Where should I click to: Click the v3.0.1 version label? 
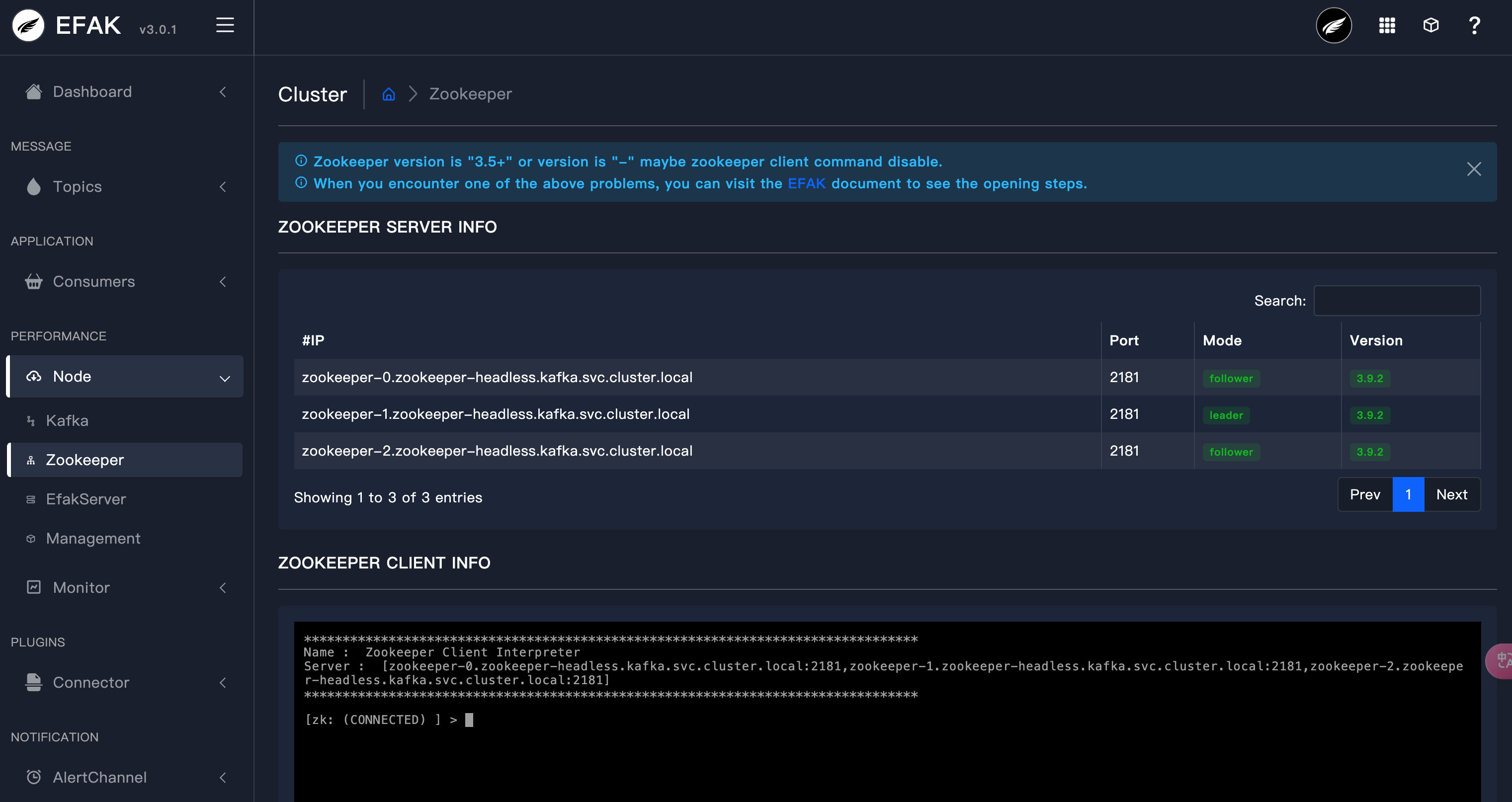[158, 30]
